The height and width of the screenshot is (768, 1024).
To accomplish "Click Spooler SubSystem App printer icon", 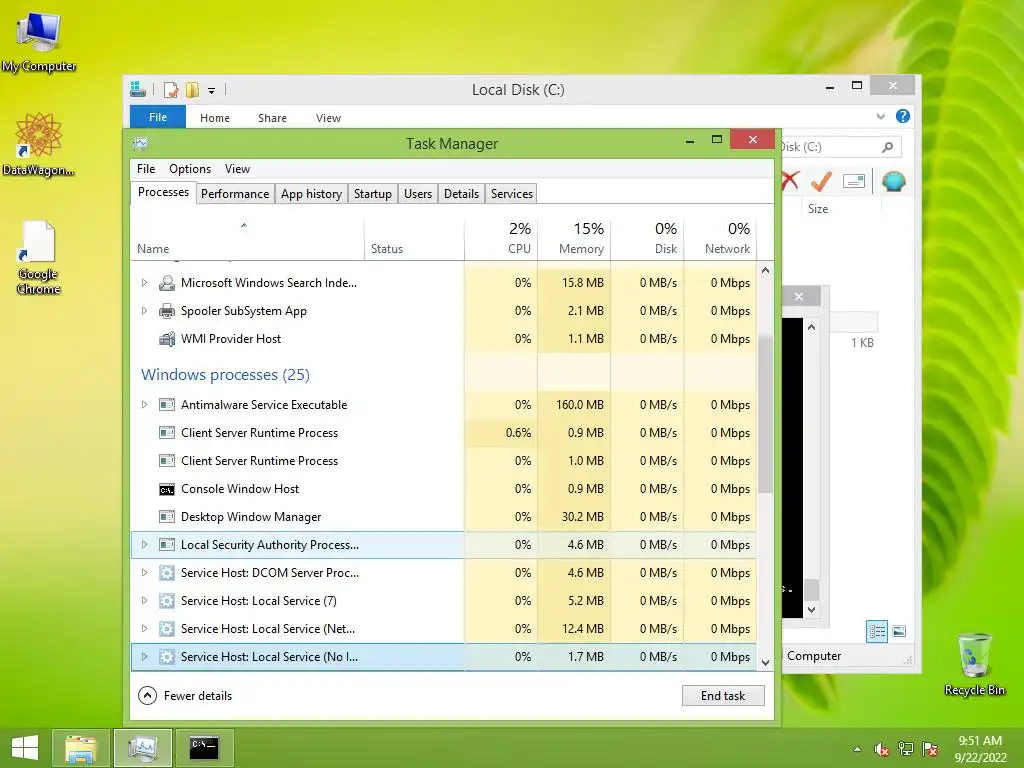I will (167, 311).
